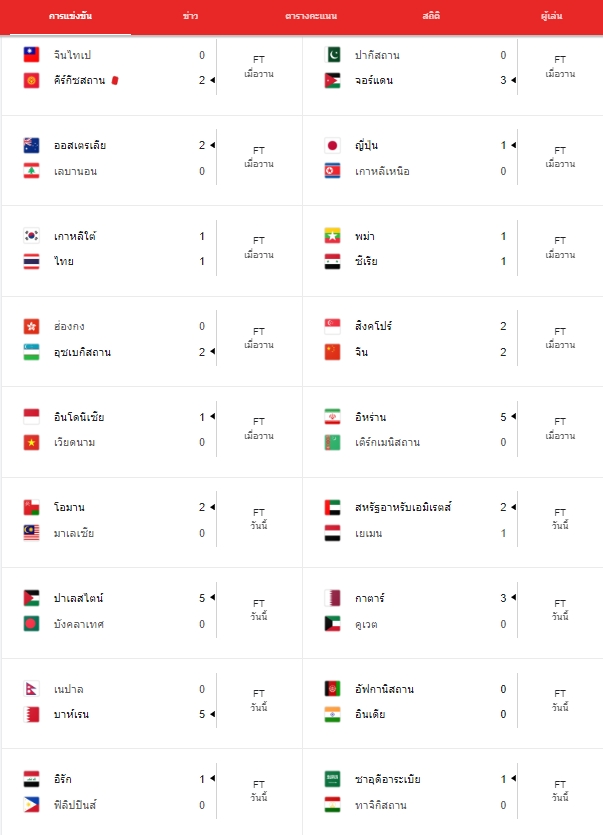Screen dimensions: 603x835
Task: Click the Palestine flag icon
Action: click(31, 598)
